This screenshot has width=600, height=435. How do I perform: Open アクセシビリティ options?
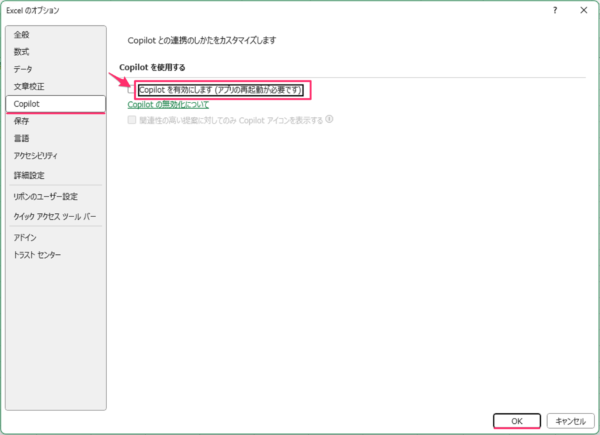pyautogui.click(x=36, y=156)
